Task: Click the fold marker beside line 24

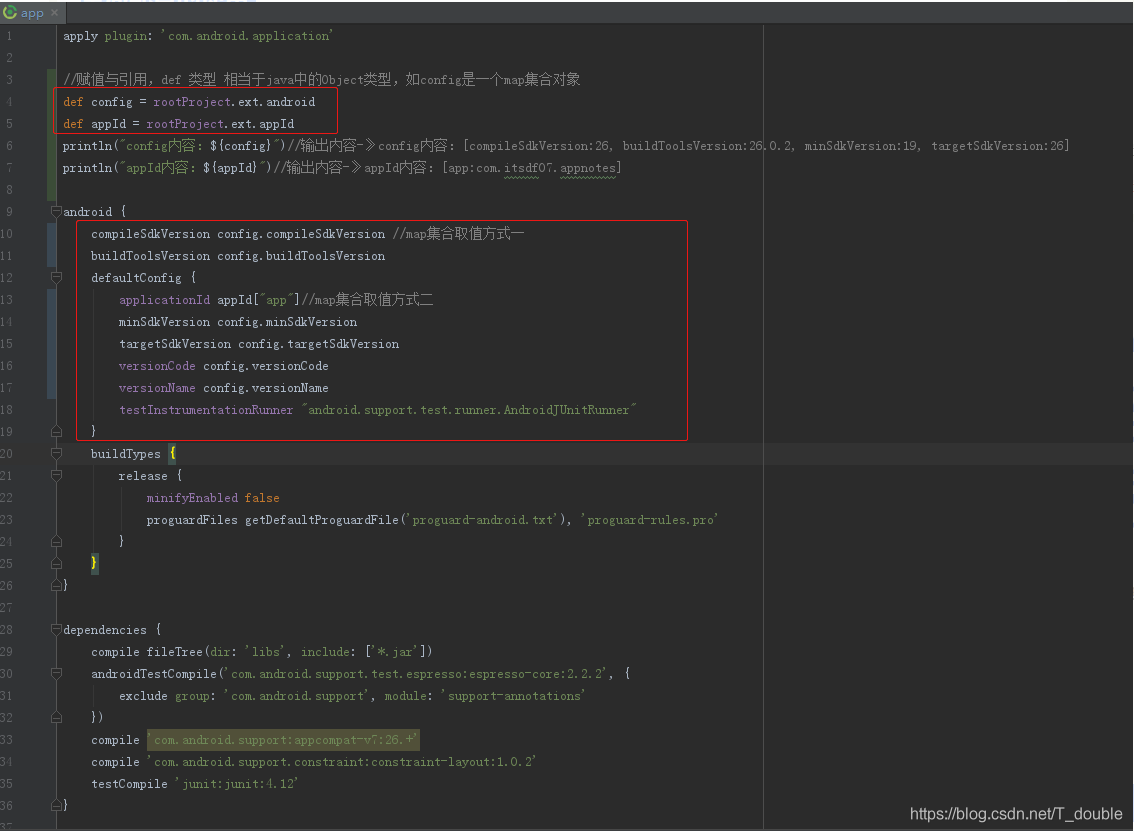Action: coord(57,541)
